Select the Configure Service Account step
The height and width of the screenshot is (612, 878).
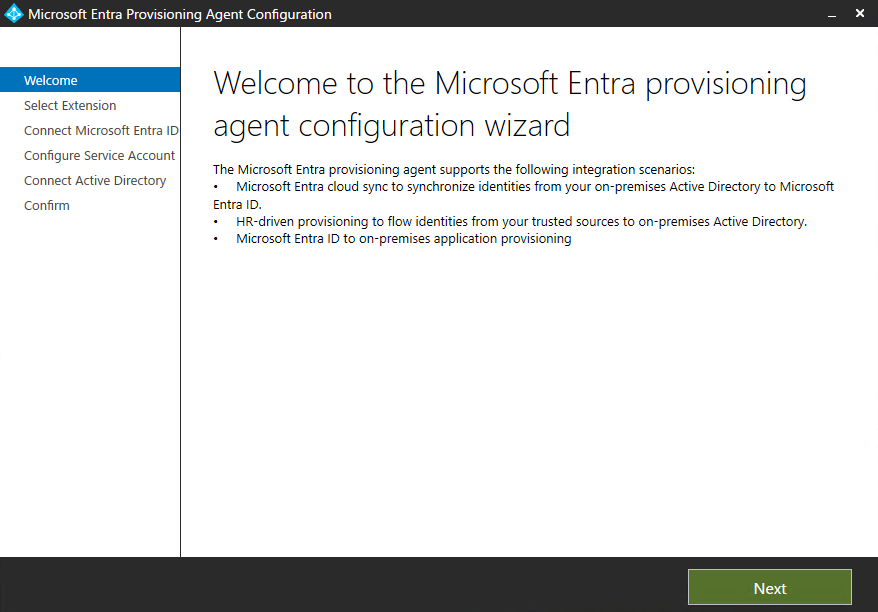(x=99, y=155)
